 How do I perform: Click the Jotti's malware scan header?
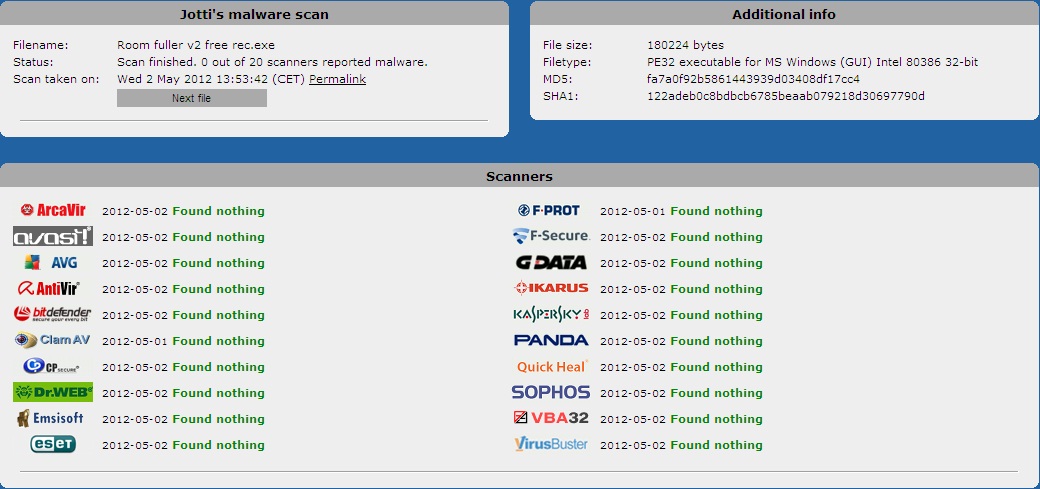(254, 14)
